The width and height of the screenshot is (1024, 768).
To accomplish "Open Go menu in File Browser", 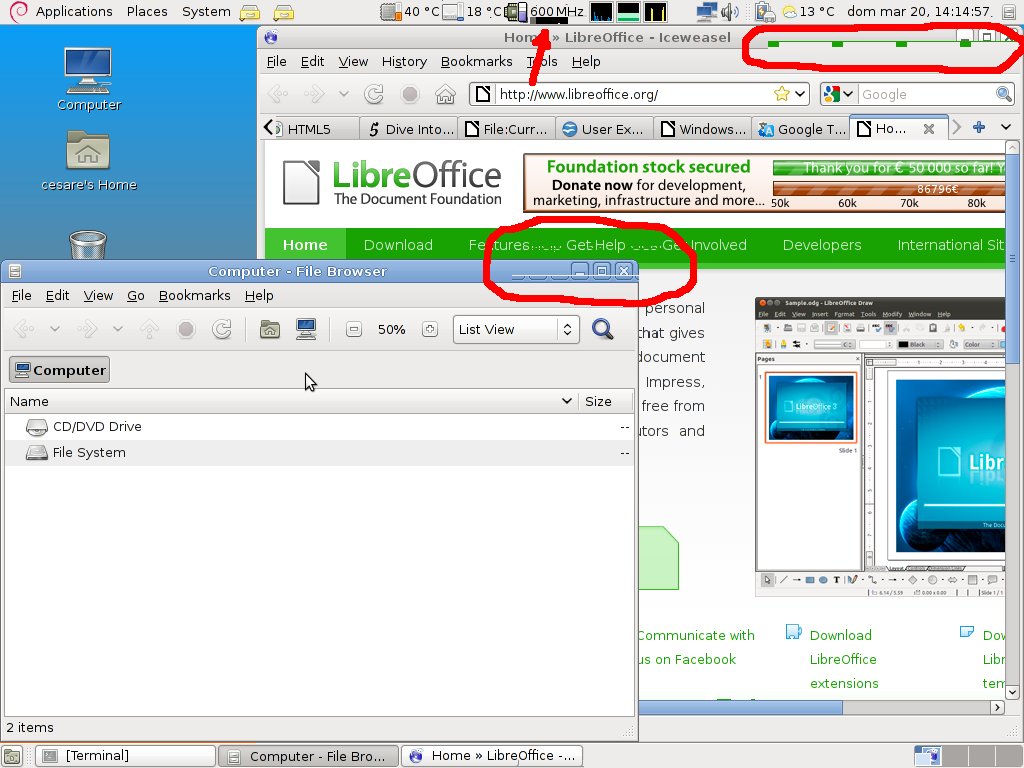I will pos(136,295).
